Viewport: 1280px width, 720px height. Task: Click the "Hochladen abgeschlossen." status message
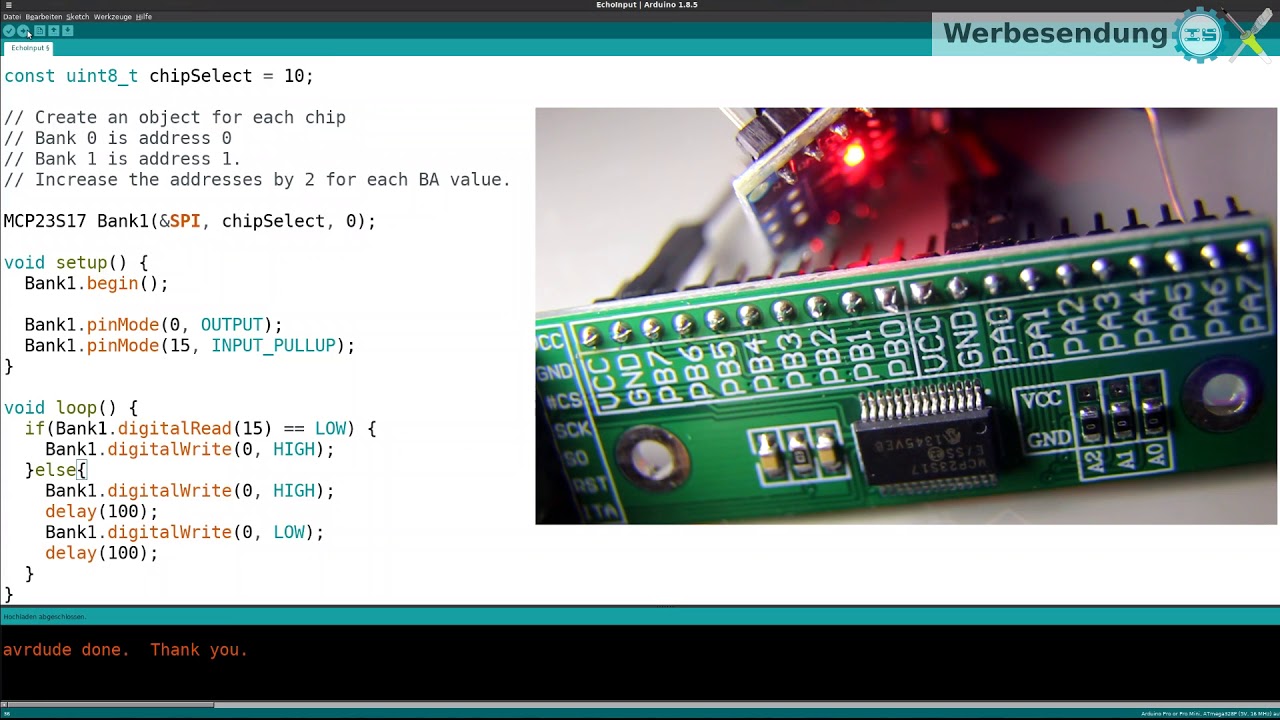45,617
